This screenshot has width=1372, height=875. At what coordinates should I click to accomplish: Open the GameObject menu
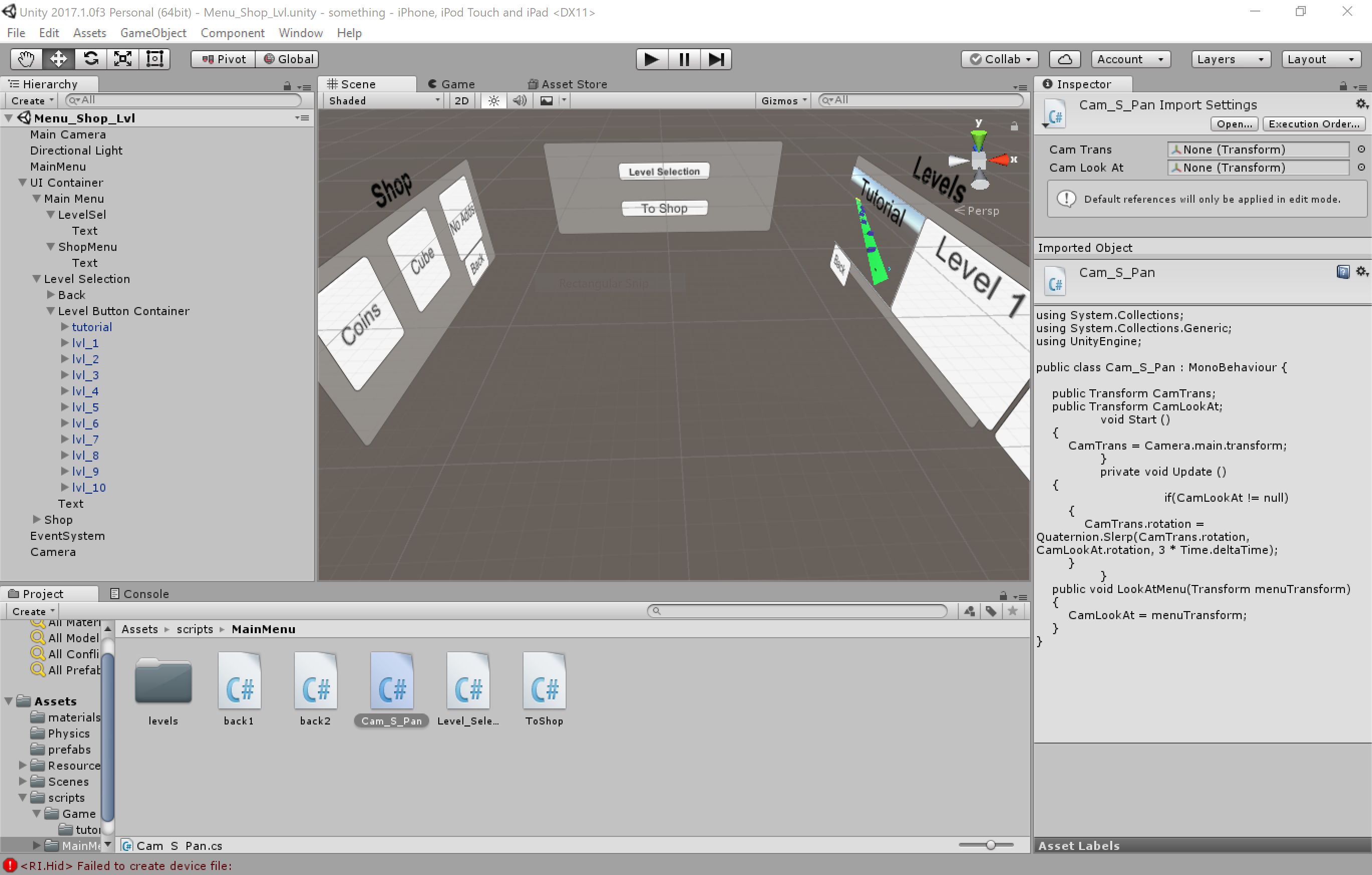153,33
